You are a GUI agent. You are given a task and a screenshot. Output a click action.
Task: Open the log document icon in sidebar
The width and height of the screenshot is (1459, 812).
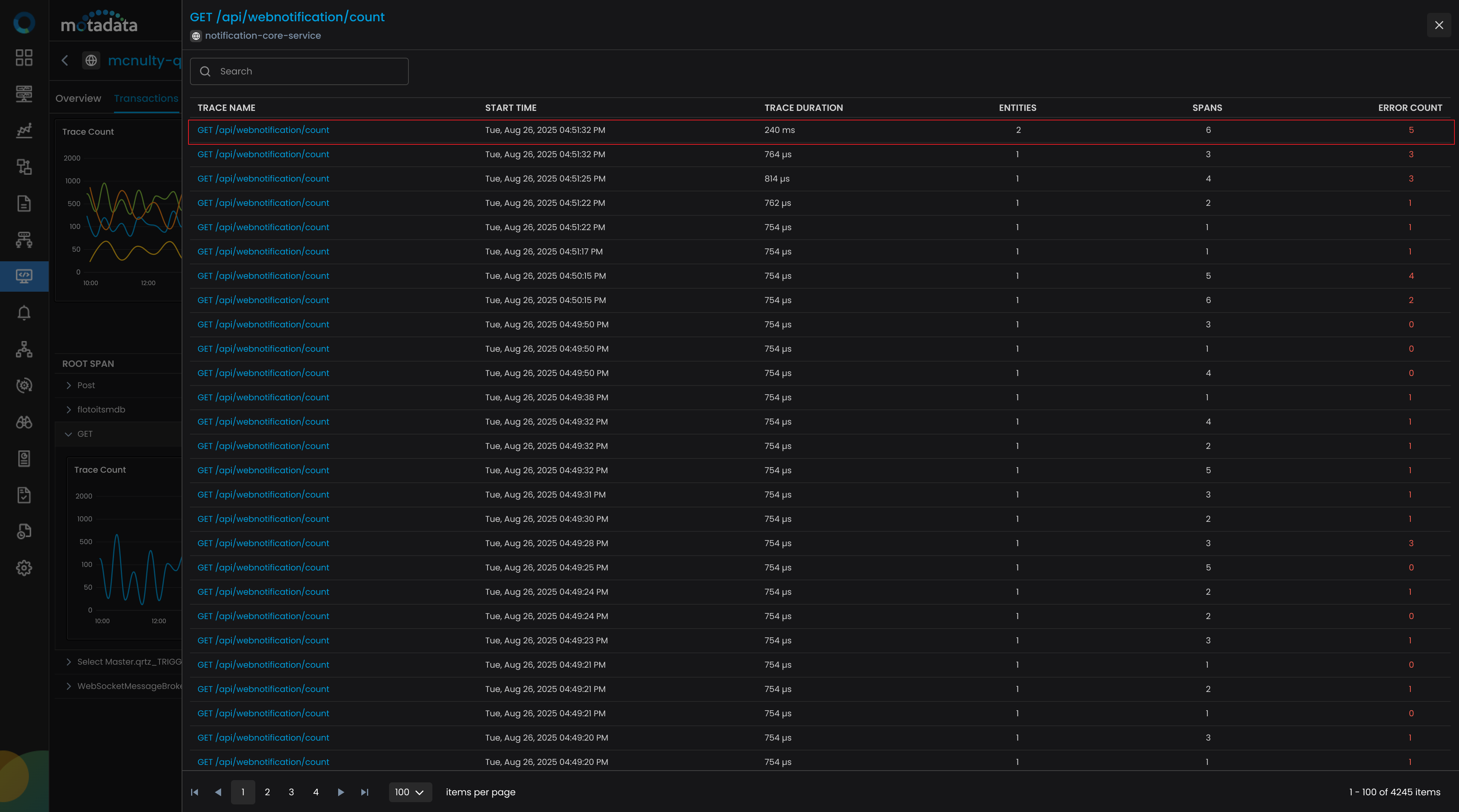point(24,203)
